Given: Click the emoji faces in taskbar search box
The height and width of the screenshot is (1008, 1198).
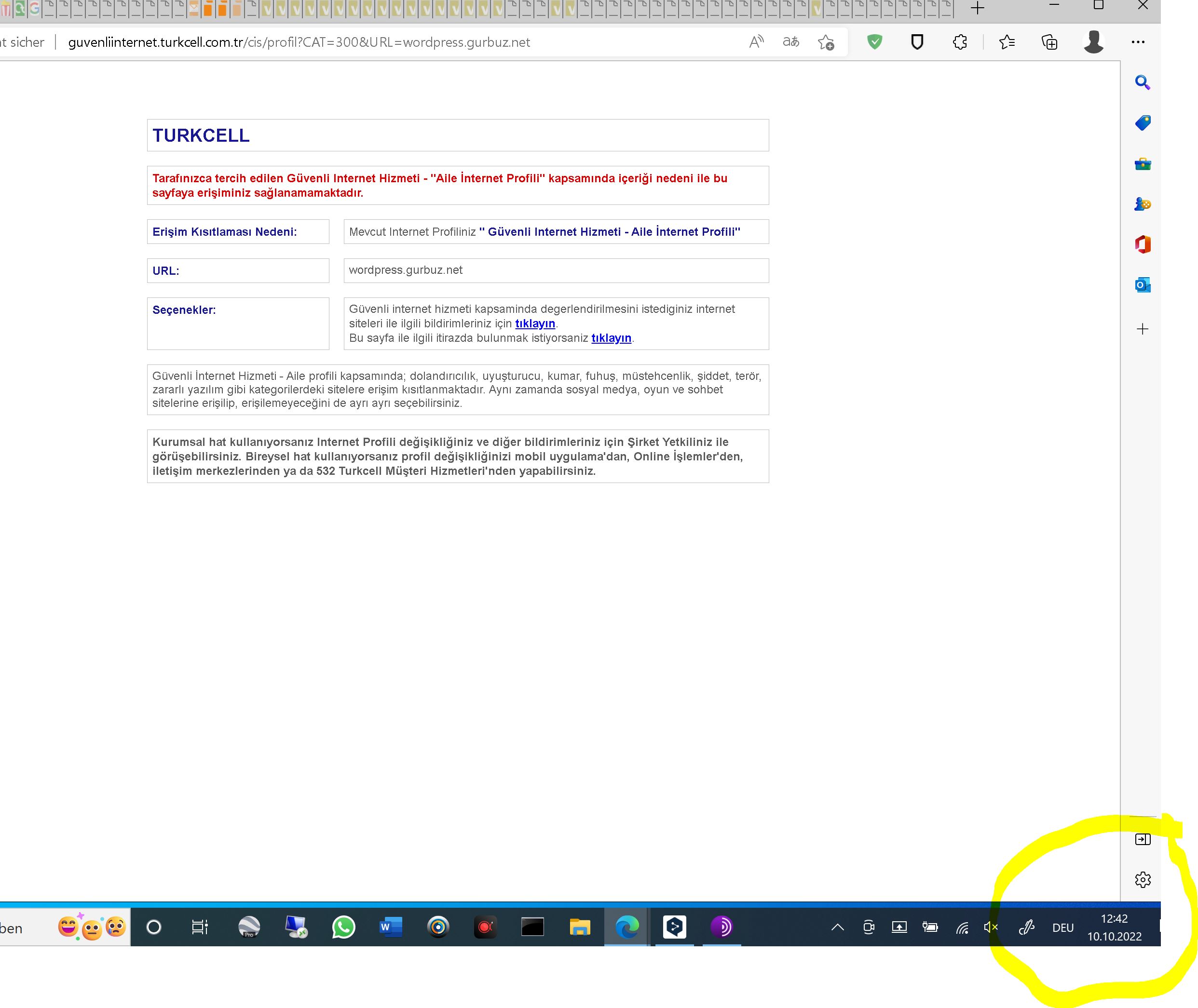Looking at the screenshot, I should (92, 927).
